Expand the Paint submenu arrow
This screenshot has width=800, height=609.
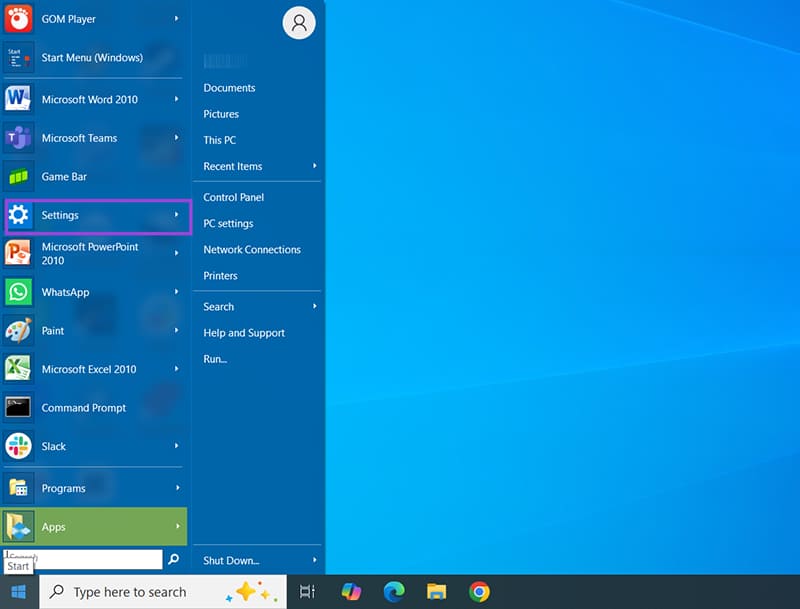pyautogui.click(x=177, y=331)
